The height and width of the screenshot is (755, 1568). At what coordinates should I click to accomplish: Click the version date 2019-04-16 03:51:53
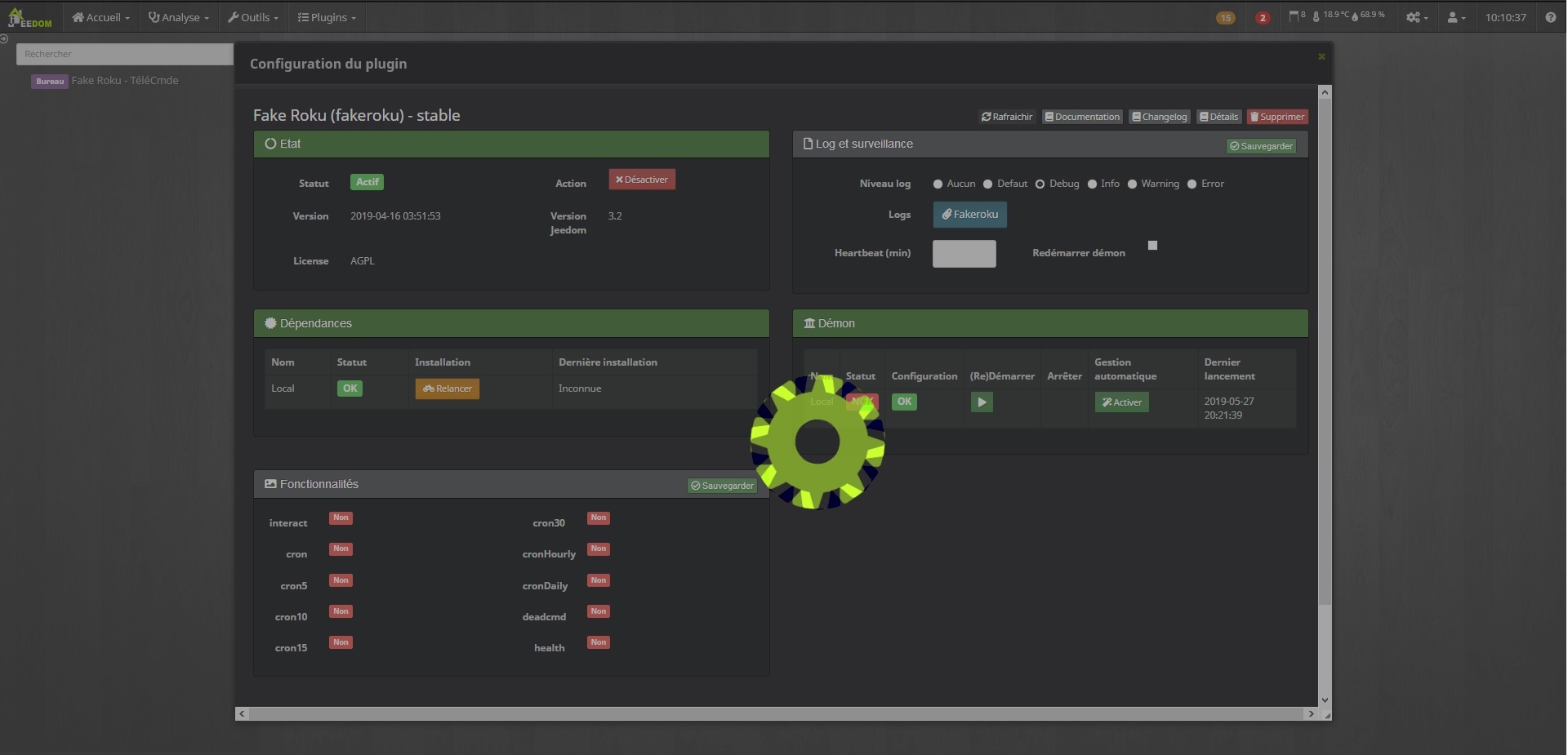[x=395, y=216]
